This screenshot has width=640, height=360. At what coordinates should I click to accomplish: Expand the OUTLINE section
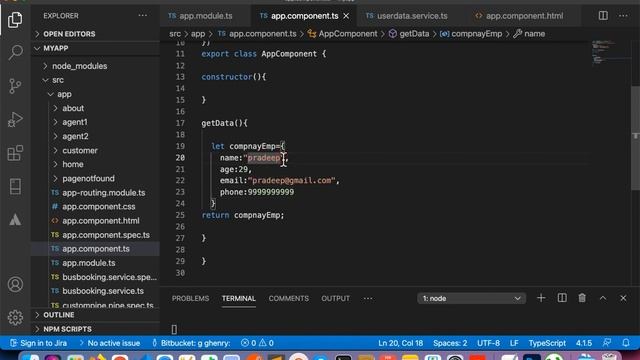pos(96,315)
